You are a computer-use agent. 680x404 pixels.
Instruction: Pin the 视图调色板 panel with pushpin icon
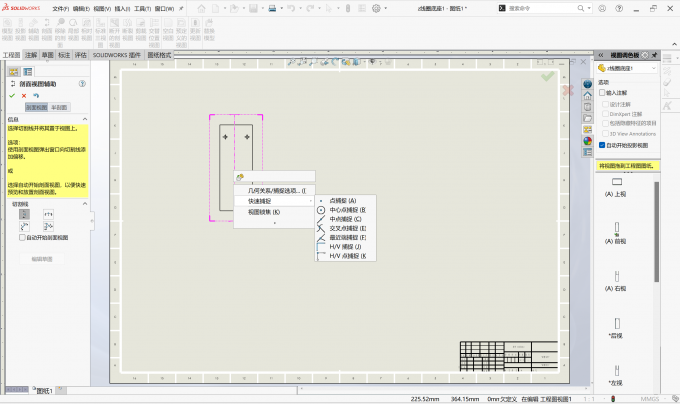654,55
